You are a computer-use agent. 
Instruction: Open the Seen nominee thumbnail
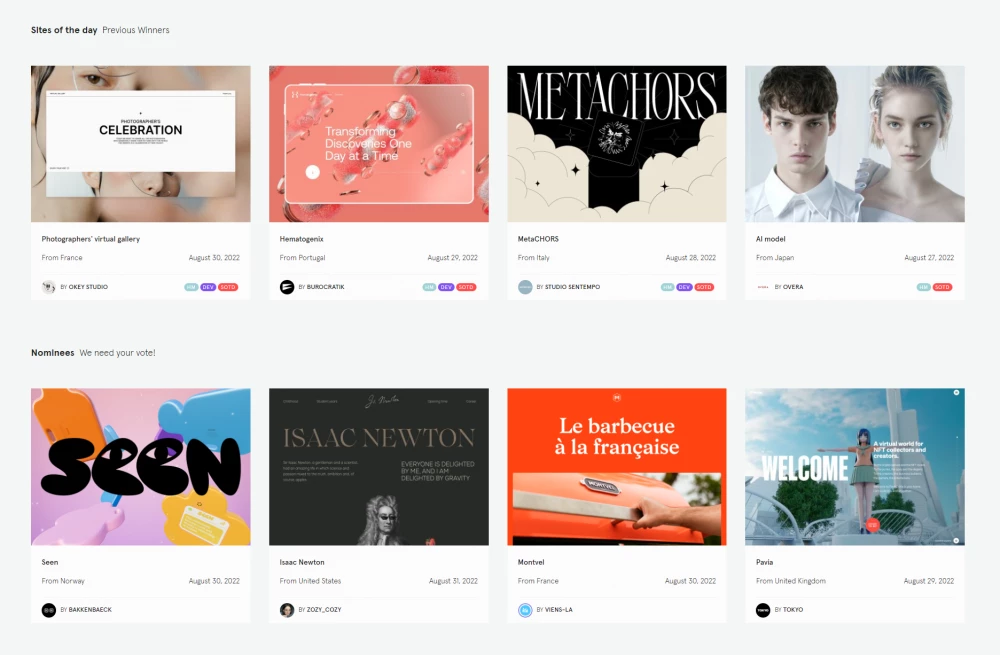141,467
